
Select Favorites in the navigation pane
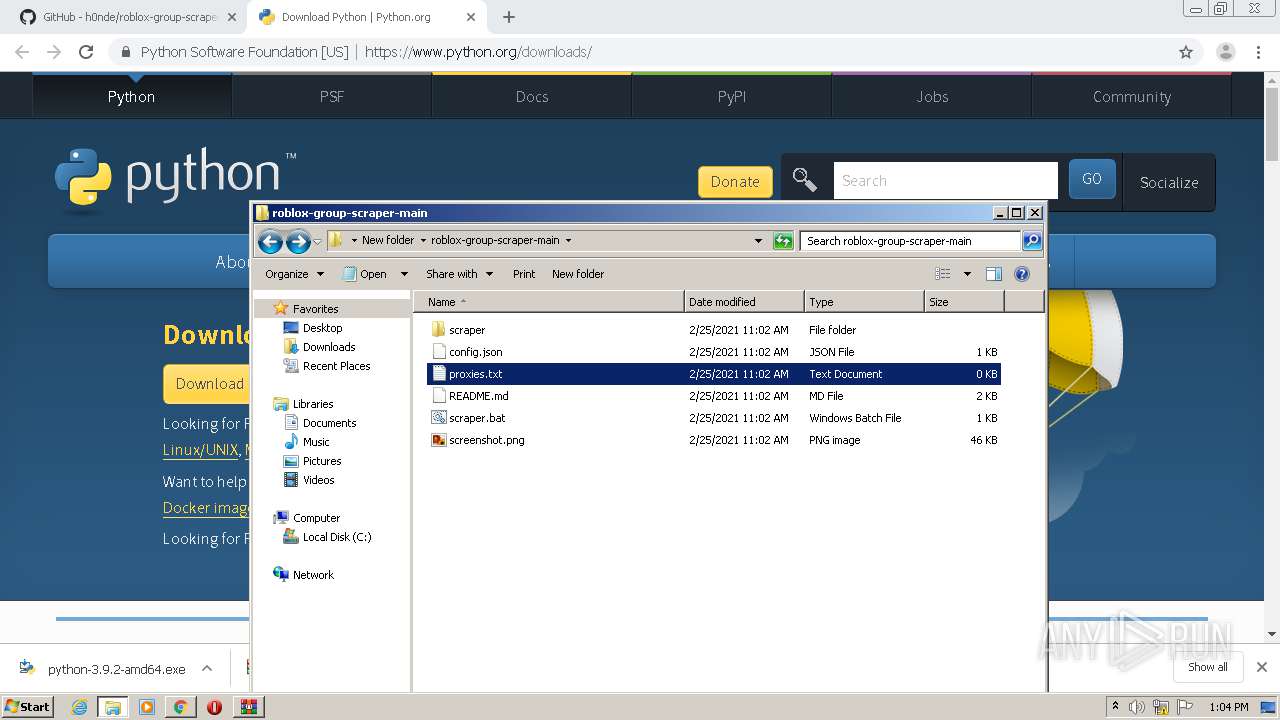pos(315,309)
